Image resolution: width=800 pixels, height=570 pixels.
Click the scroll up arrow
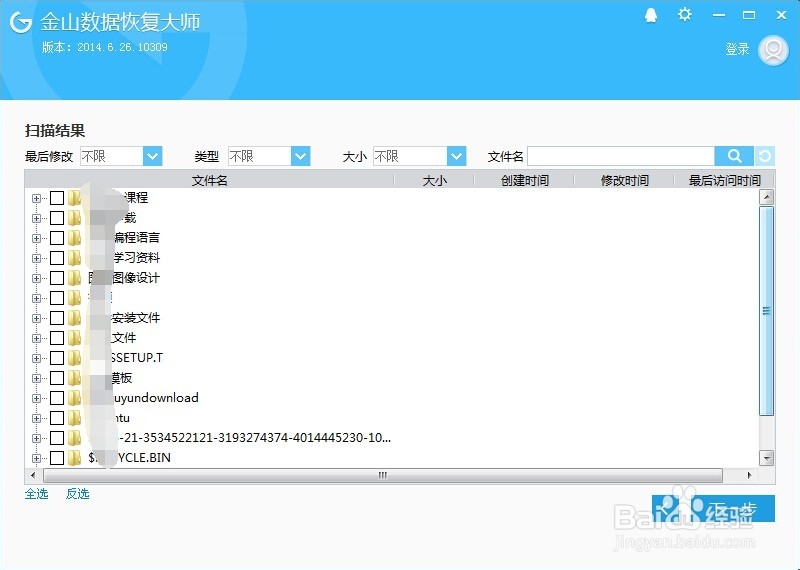(x=766, y=197)
